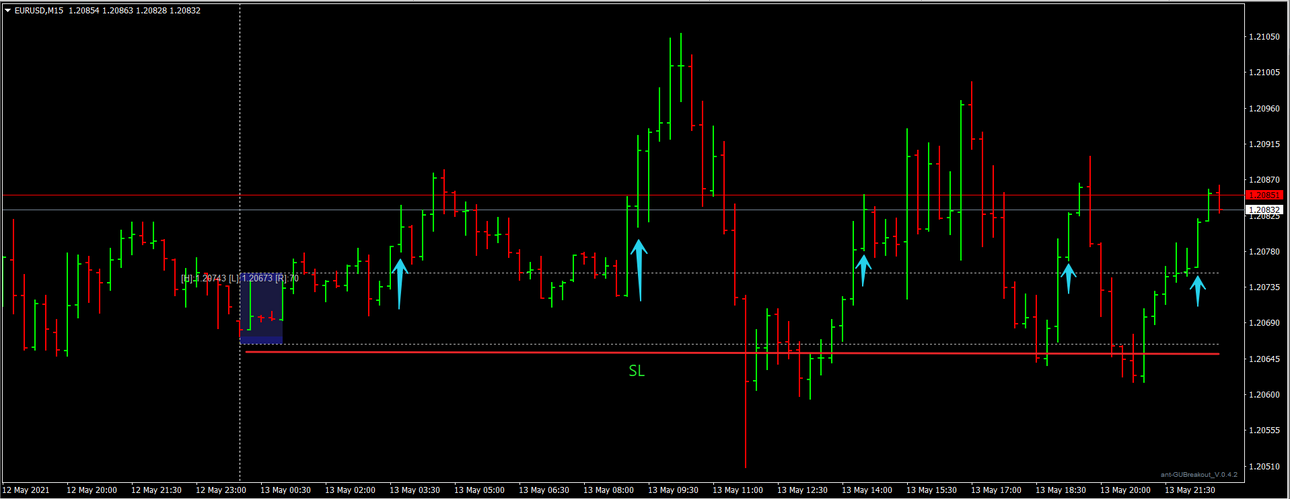
Task: Click the 13 May 17:00 time axis label
Action: point(996,490)
